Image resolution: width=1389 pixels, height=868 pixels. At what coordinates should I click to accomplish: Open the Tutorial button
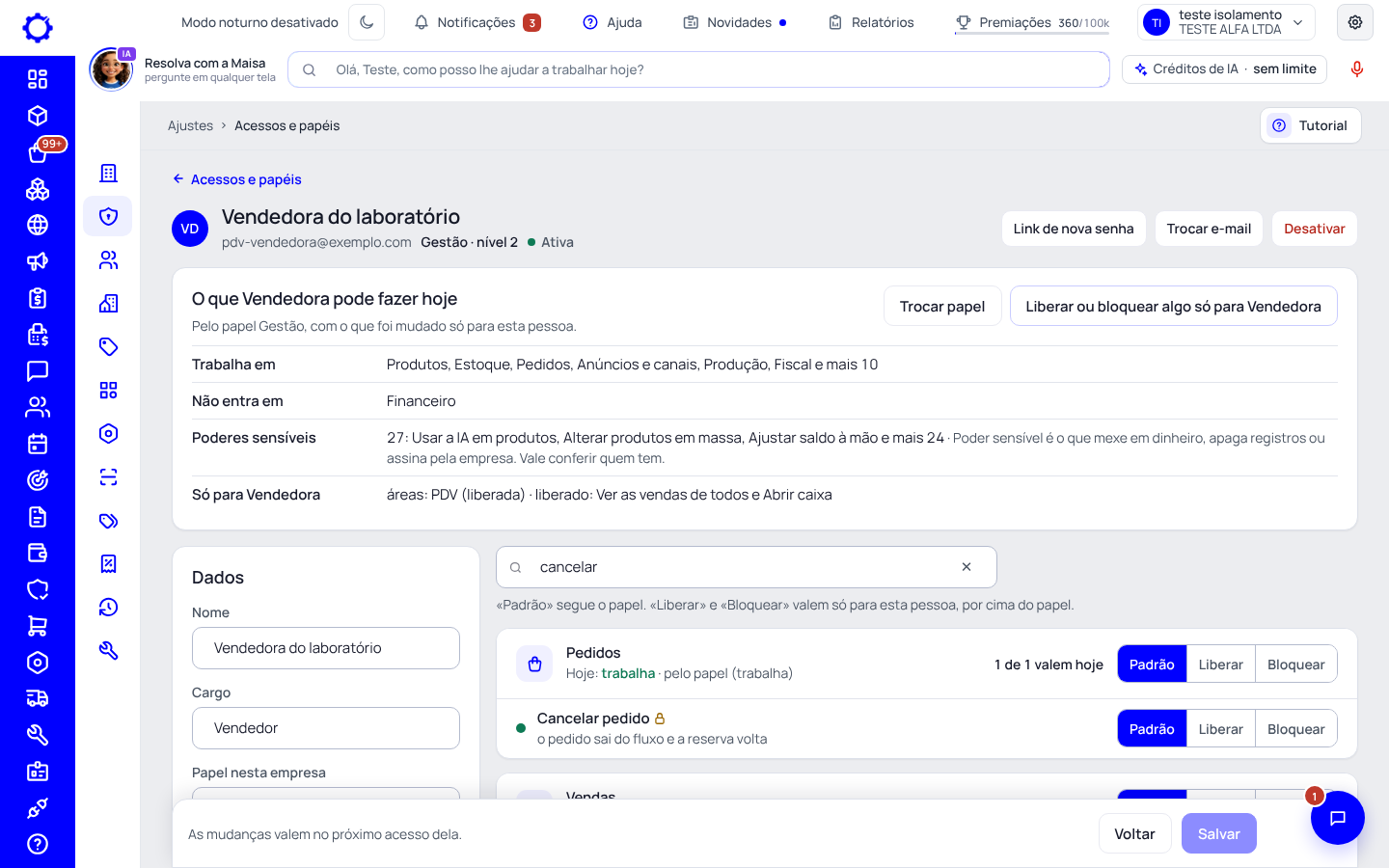point(1310,125)
